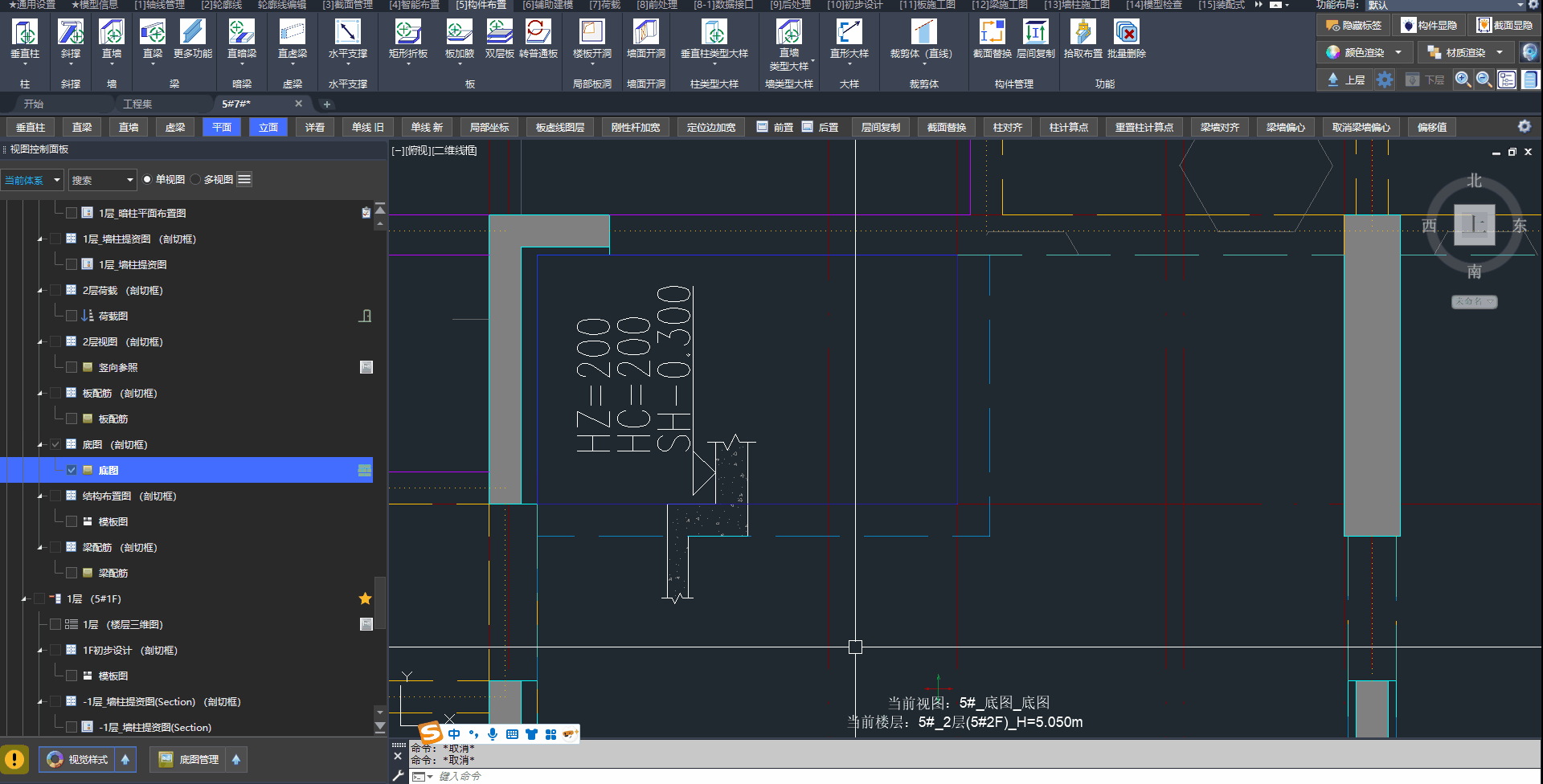Select the 多视图 multi-view radio button

195,180
